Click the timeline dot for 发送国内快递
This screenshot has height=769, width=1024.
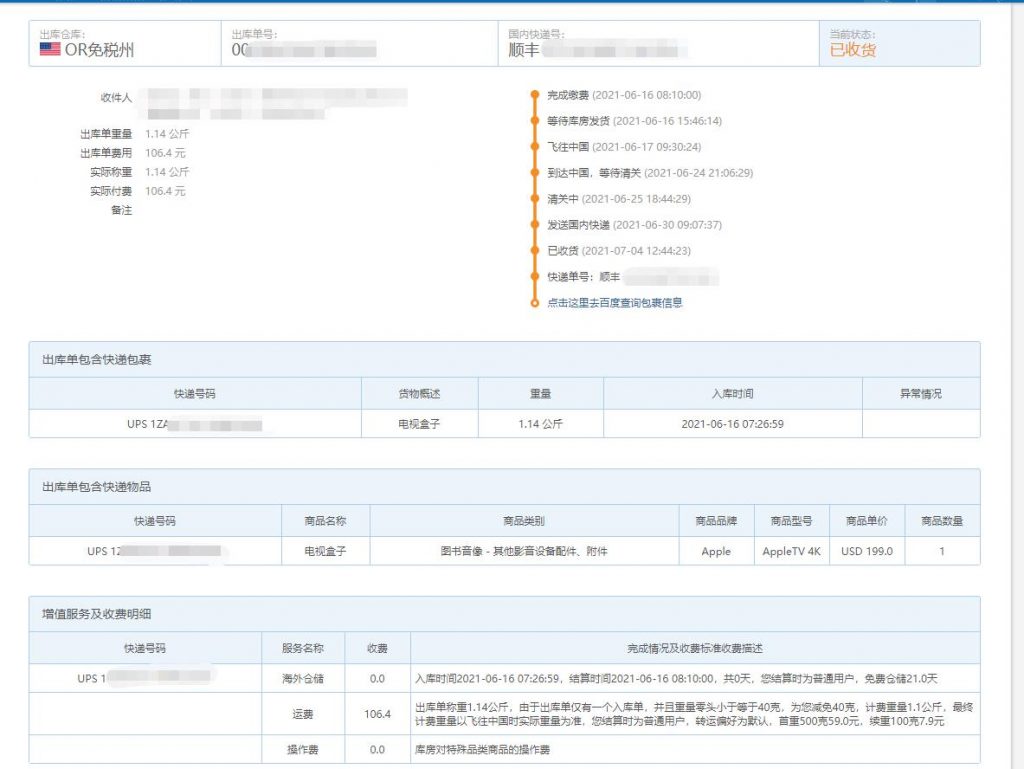[x=535, y=225]
